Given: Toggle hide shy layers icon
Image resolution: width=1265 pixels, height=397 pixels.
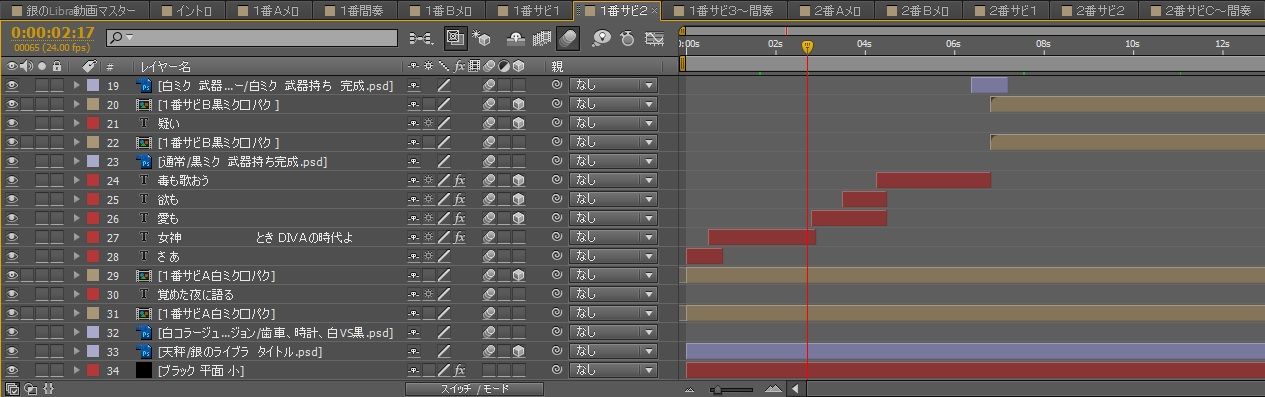Looking at the screenshot, I should coord(516,38).
